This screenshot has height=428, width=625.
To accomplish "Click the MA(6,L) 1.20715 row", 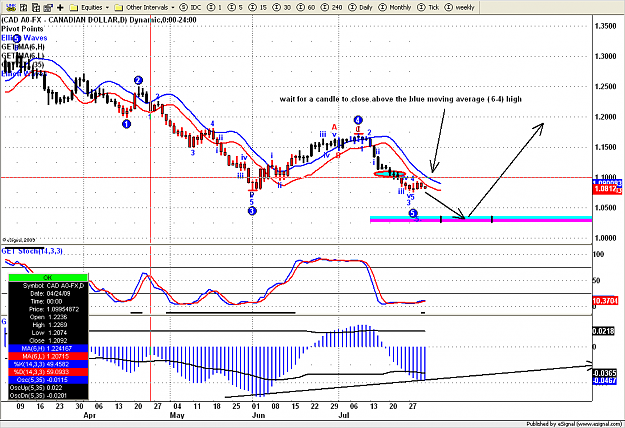I will coord(48,356).
